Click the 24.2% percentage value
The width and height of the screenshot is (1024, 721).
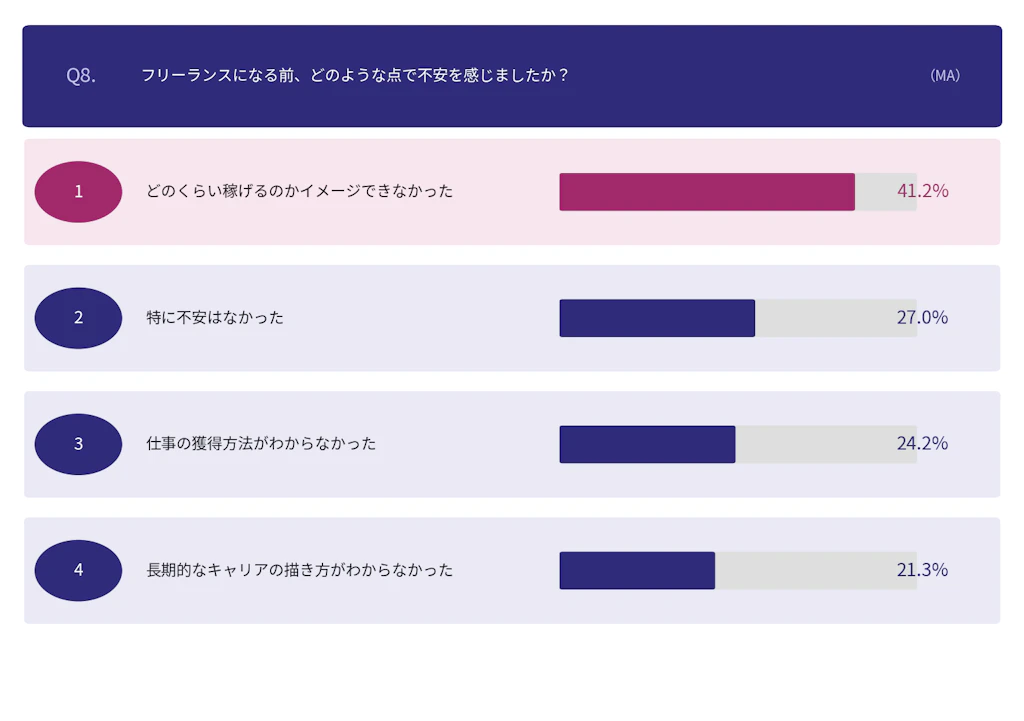point(922,444)
